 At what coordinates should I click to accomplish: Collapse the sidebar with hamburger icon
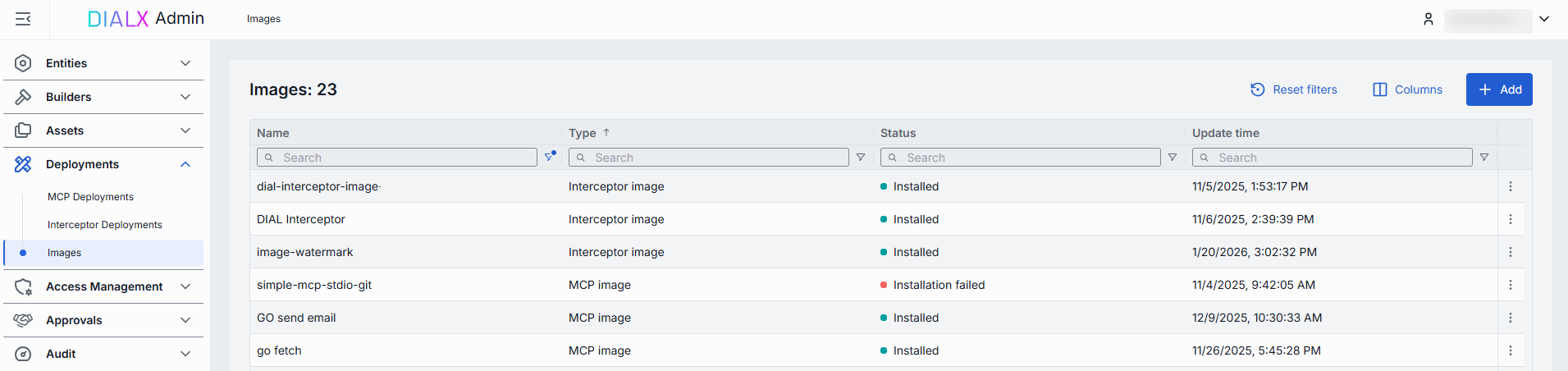(23, 19)
